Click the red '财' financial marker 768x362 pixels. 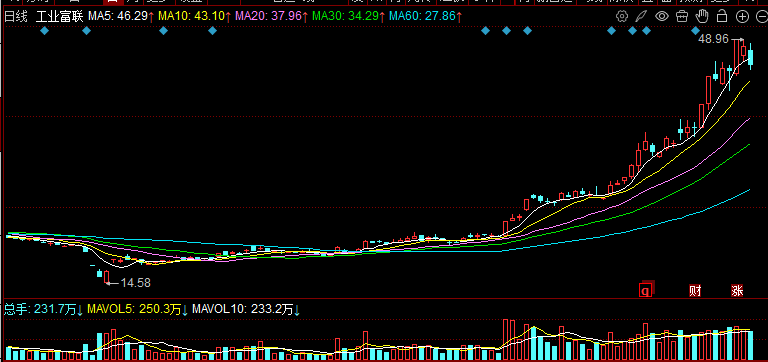695,290
